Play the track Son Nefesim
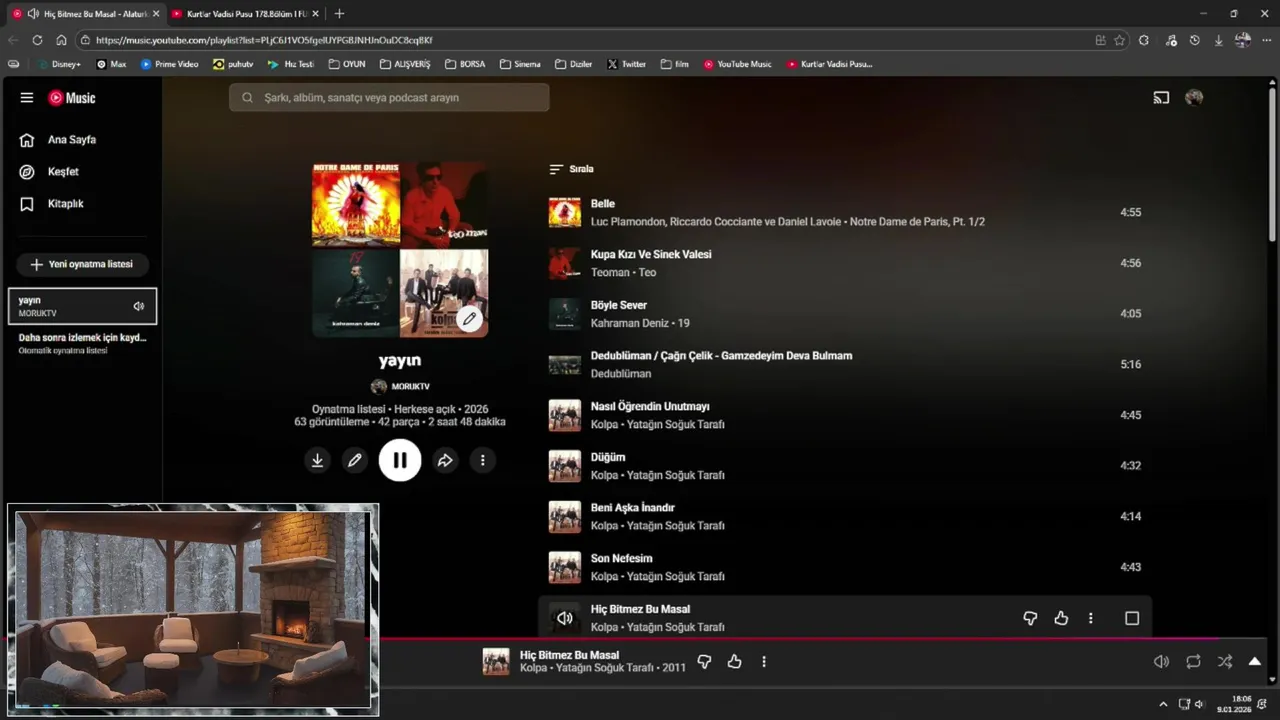The height and width of the screenshot is (720, 1280). [621, 558]
